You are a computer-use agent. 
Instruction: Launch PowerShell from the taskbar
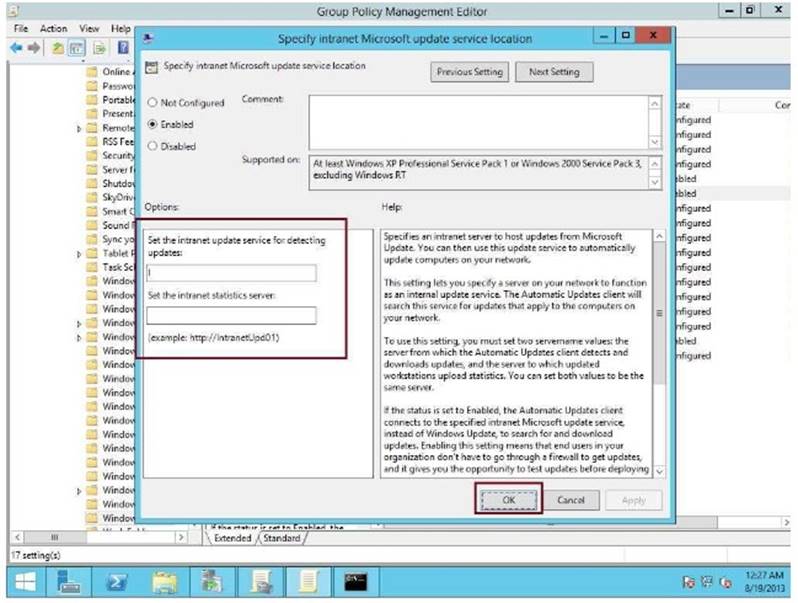tap(117, 581)
